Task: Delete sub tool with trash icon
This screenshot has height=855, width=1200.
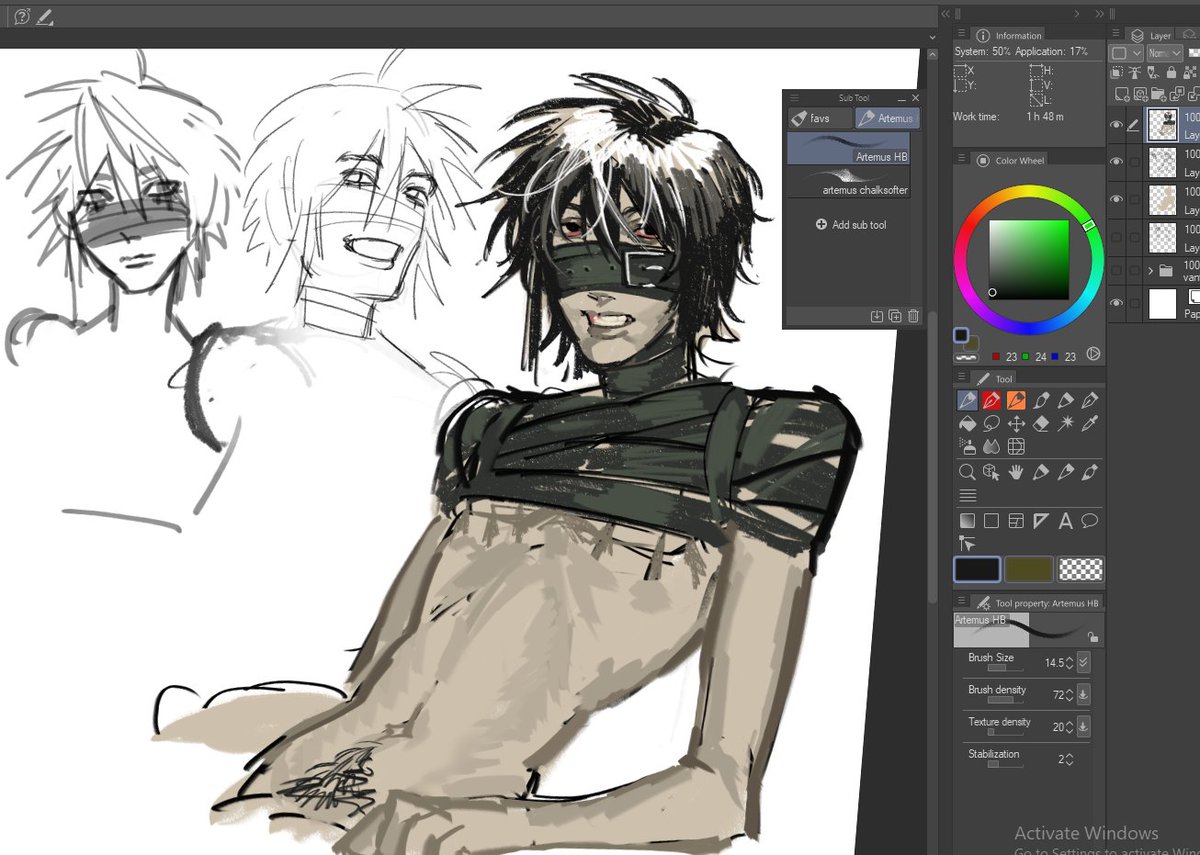Action: coord(912,316)
